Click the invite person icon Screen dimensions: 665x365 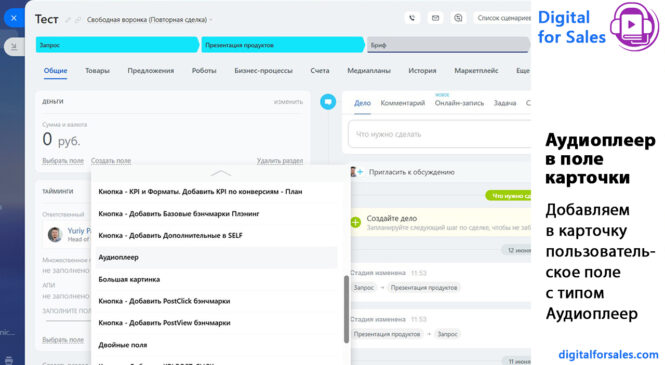pyautogui.click(x=356, y=172)
